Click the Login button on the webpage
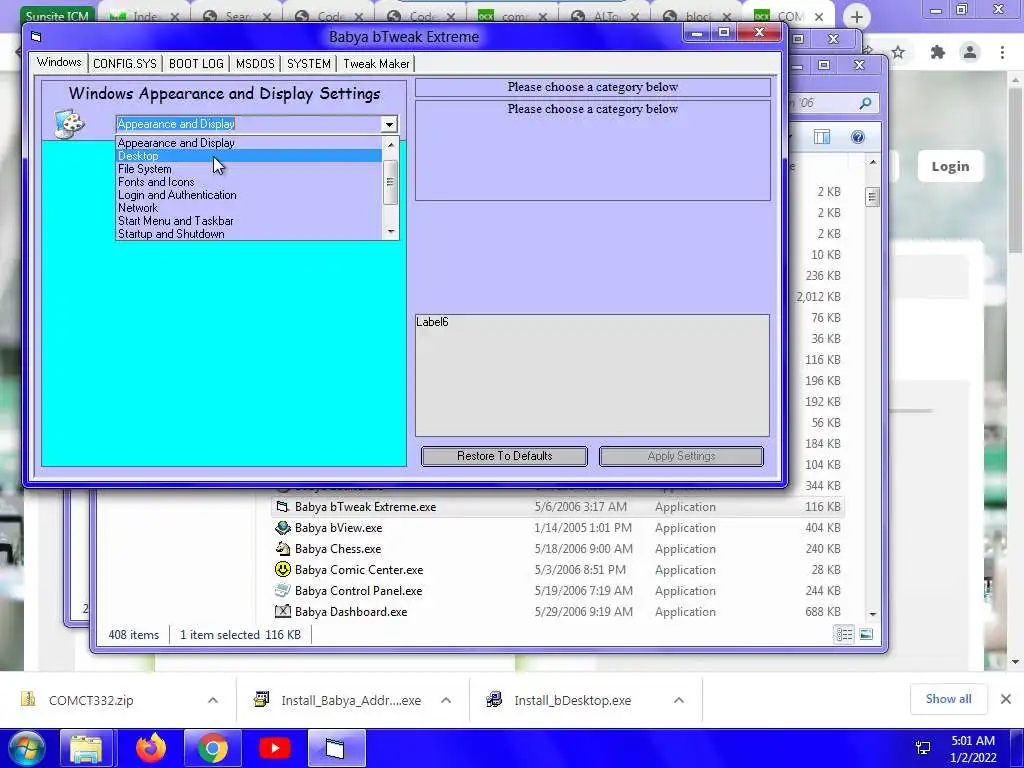 pyautogui.click(x=950, y=167)
